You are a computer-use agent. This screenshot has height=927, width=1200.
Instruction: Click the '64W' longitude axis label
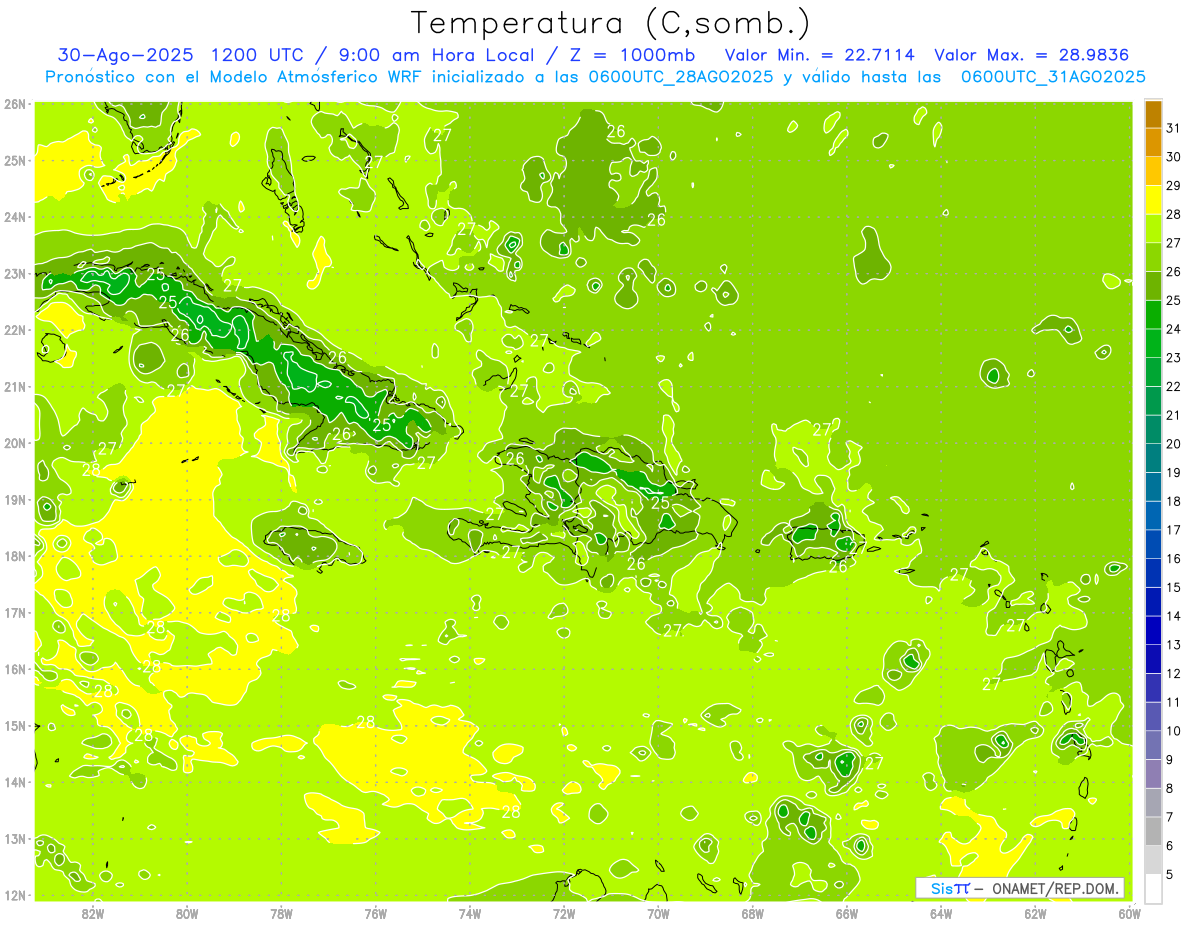click(x=941, y=913)
